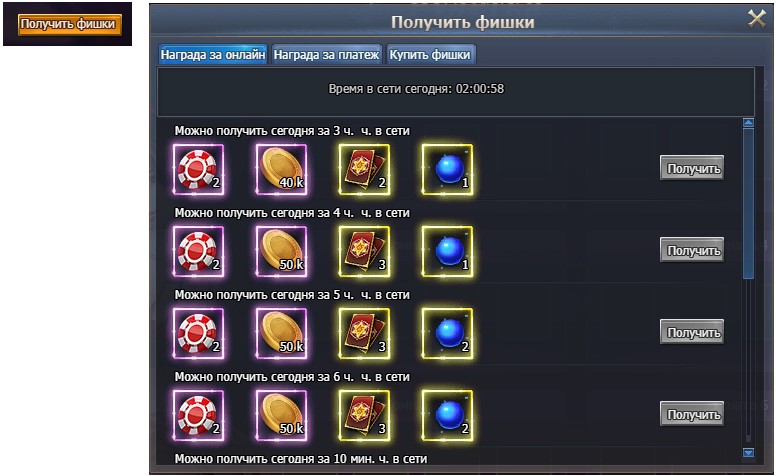The height and width of the screenshot is (476, 776).
Task: Select the gold coin icon in 6-hour row
Action: (x=281, y=416)
